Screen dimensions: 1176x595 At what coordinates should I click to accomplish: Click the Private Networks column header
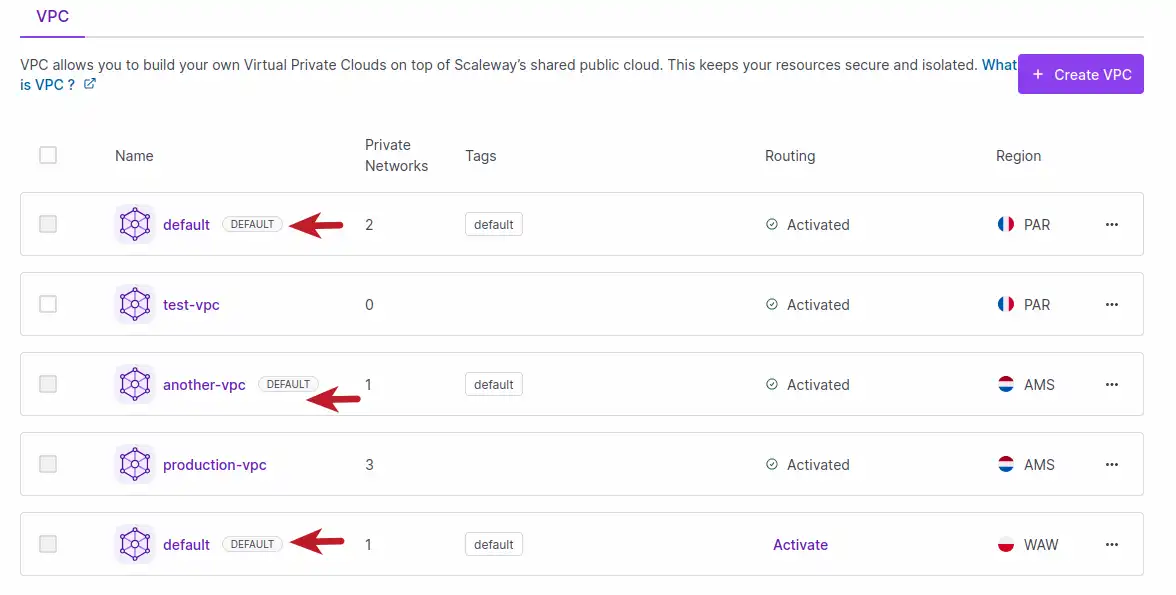396,155
